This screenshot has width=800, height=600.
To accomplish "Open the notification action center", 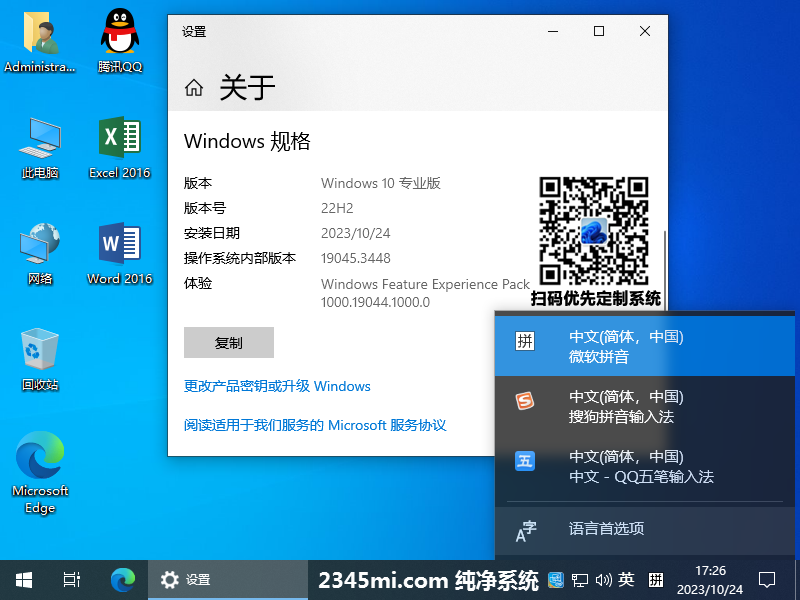I will (x=767, y=579).
